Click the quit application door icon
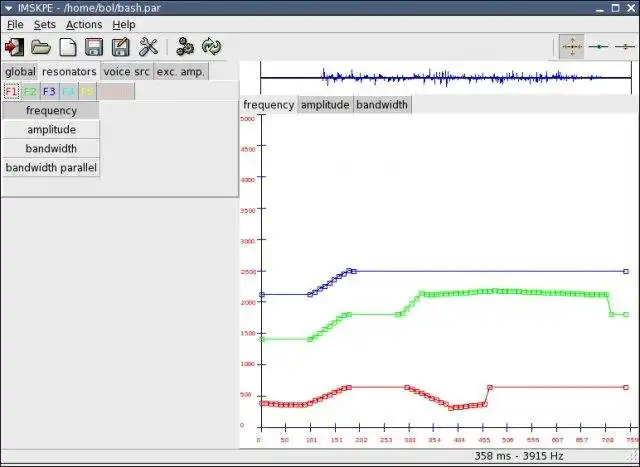The image size is (640, 467). [14, 47]
